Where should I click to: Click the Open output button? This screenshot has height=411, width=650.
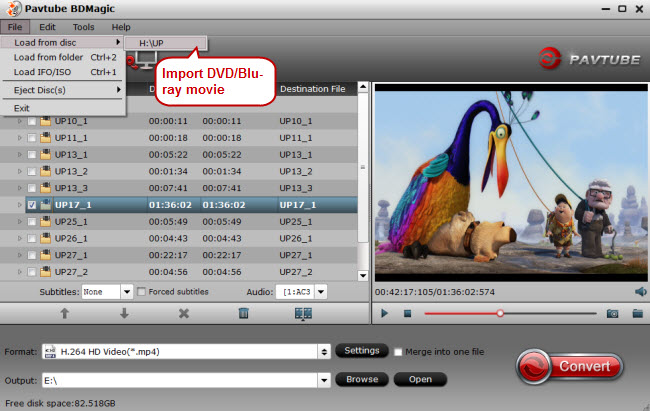420,379
